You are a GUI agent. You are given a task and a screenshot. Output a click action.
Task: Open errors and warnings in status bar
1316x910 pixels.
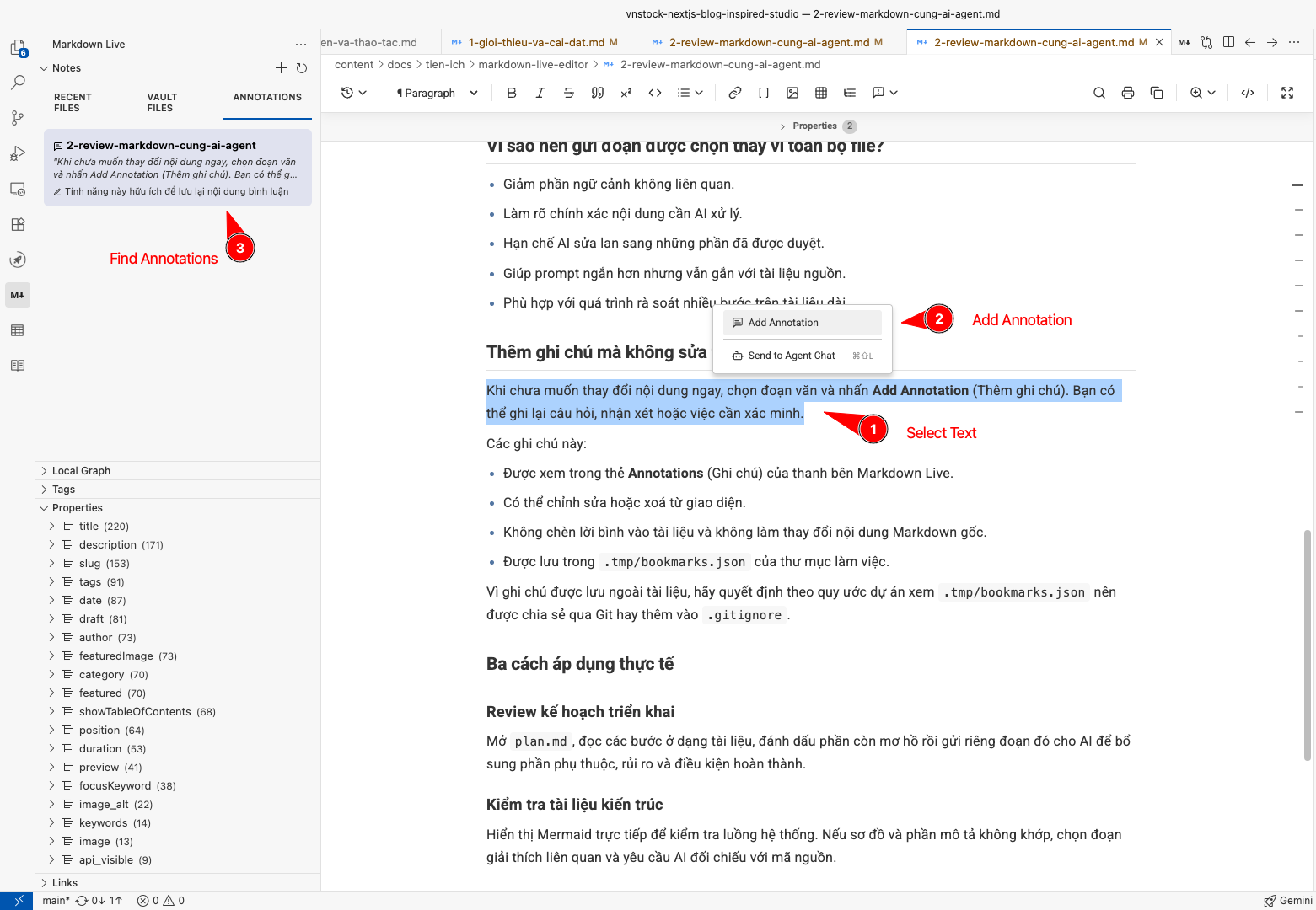(x=161, y=901)
